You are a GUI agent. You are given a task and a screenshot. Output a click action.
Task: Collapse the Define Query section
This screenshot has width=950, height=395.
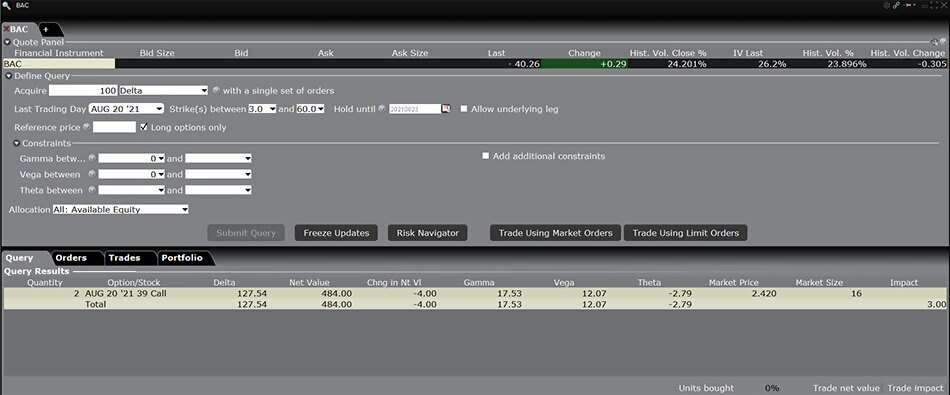[9, 76]
